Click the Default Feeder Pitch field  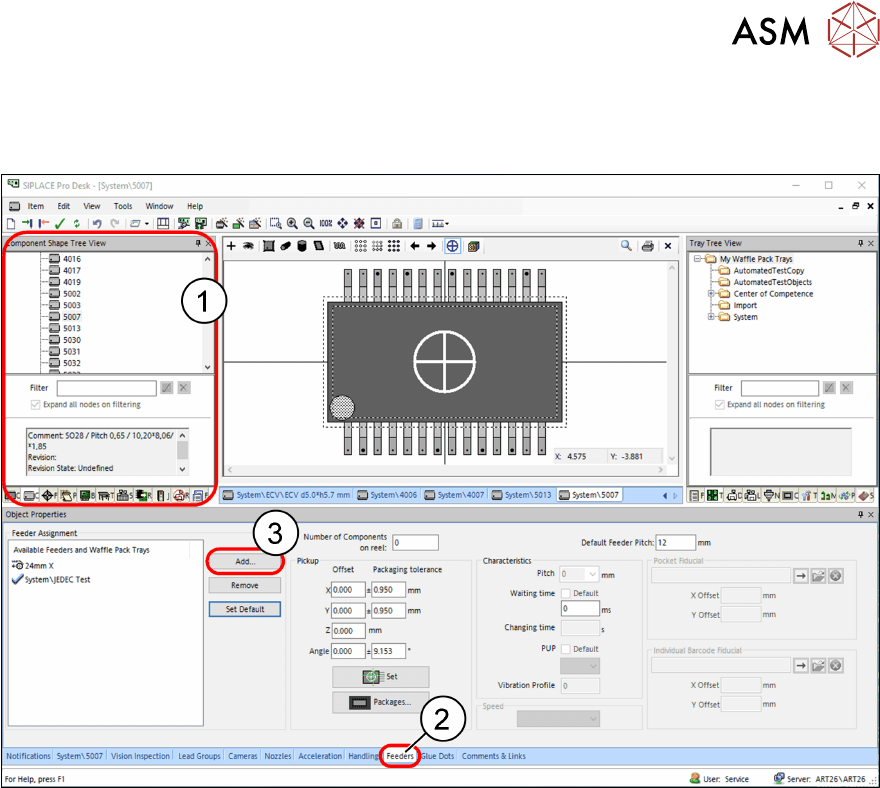coord(676,543)
